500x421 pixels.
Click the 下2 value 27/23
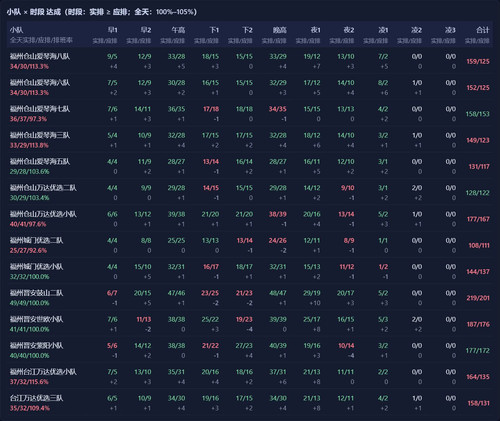244,346
